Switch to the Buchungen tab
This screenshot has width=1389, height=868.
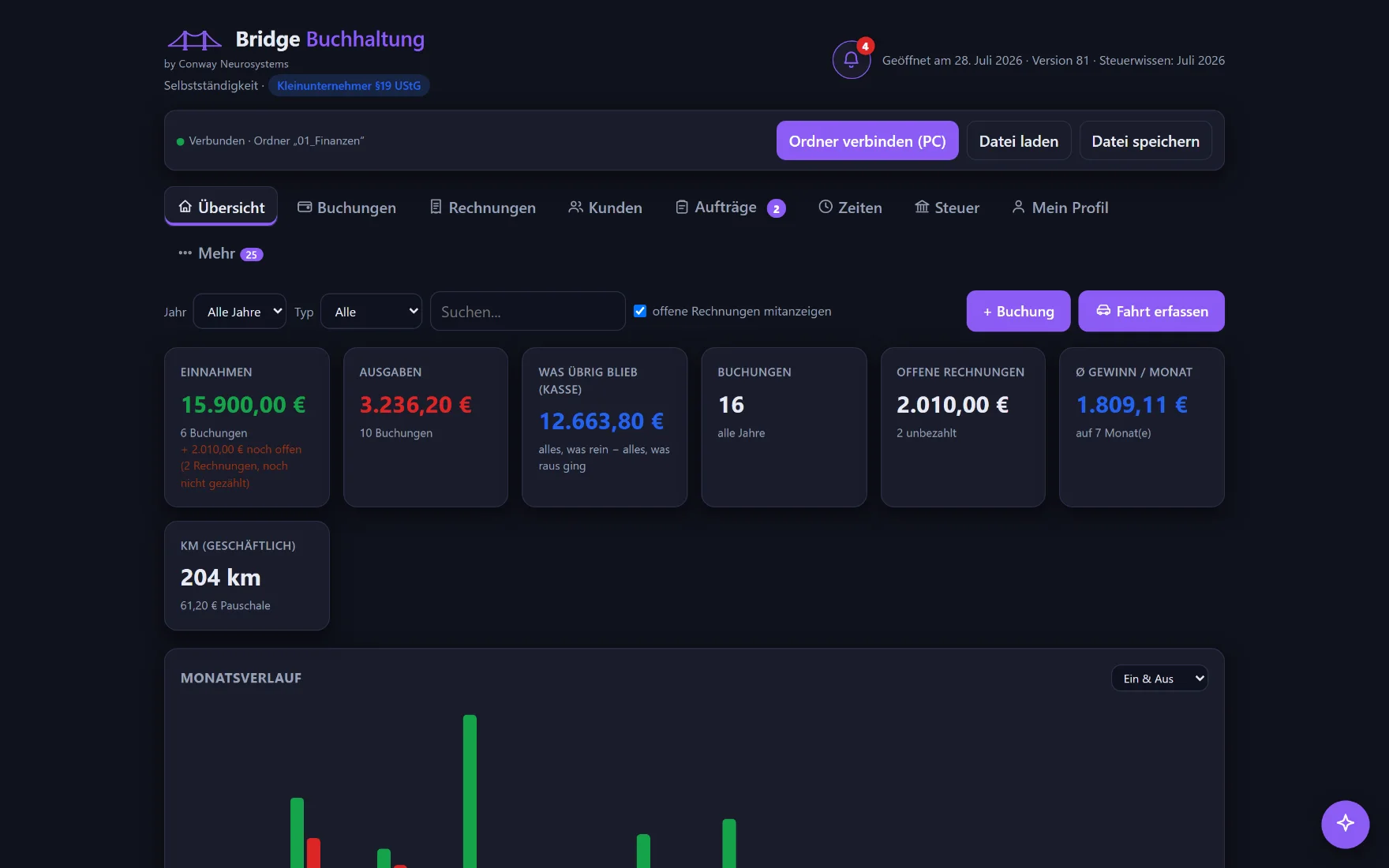346,207
